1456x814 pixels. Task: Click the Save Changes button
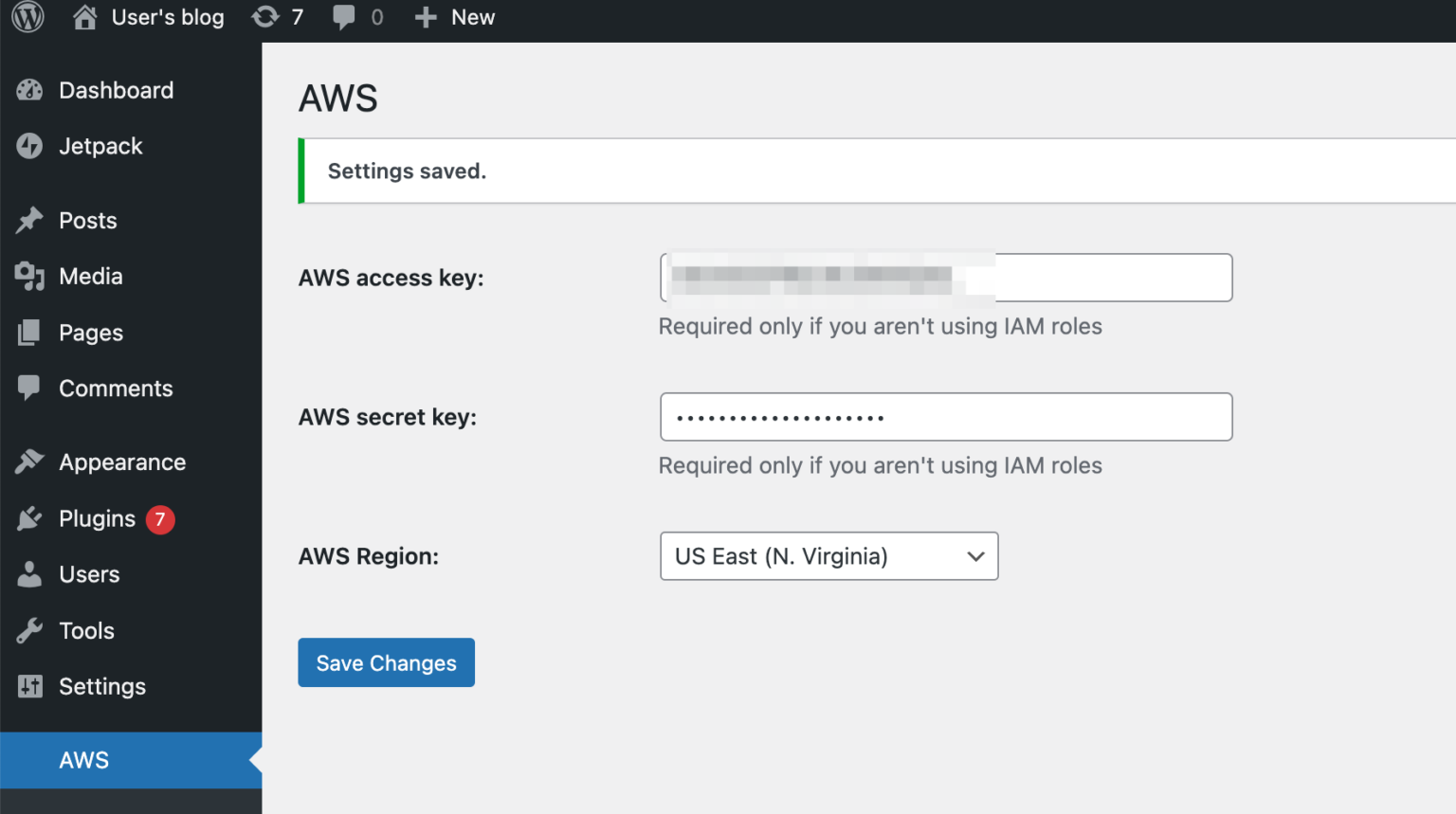(386, 662)
